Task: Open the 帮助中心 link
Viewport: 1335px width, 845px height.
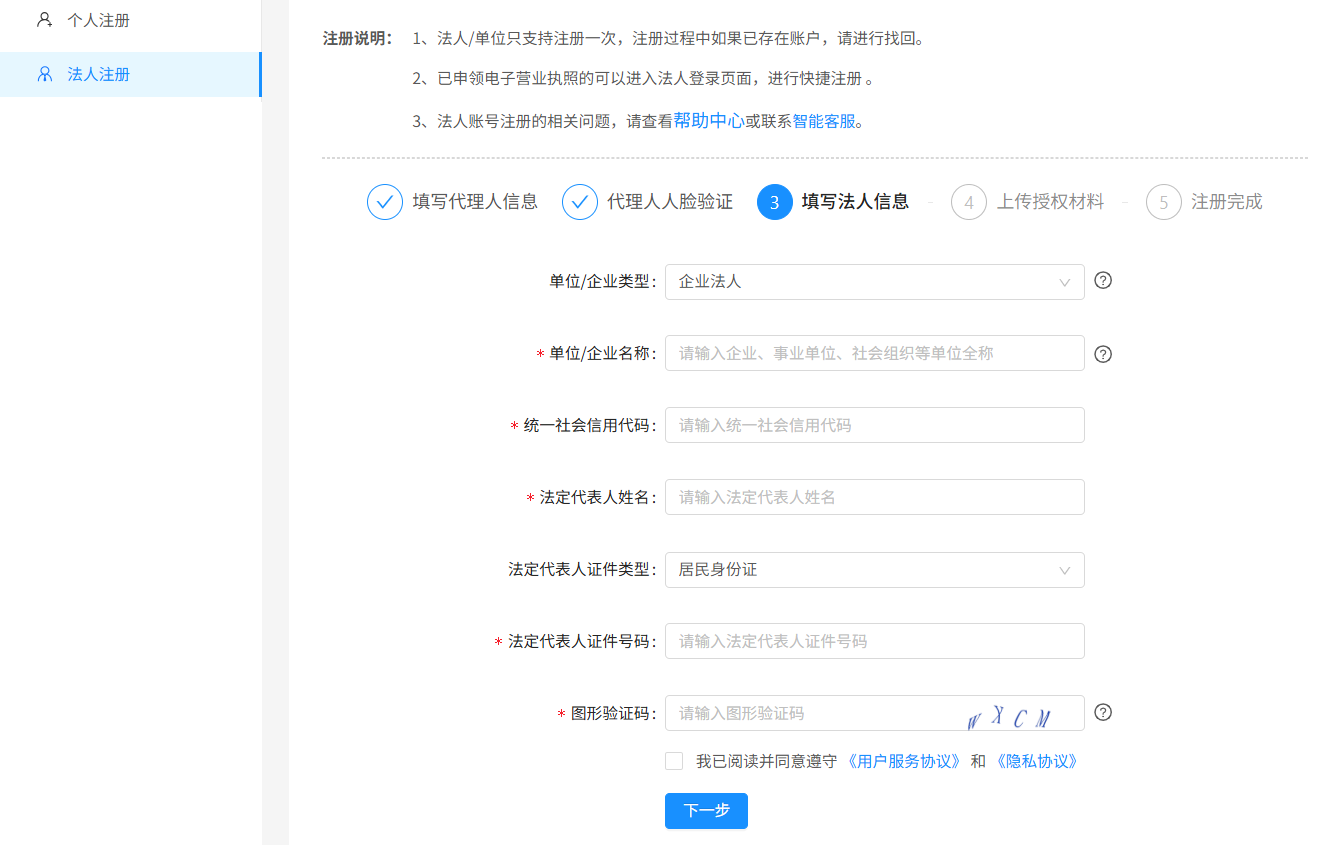Action: pyautogui.click(x=708, y=121)
